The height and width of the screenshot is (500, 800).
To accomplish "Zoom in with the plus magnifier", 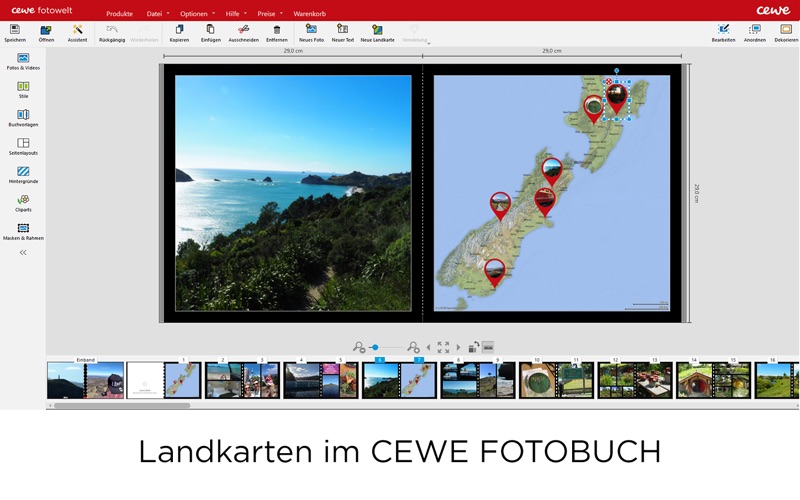I will click(x=413, y=347).
